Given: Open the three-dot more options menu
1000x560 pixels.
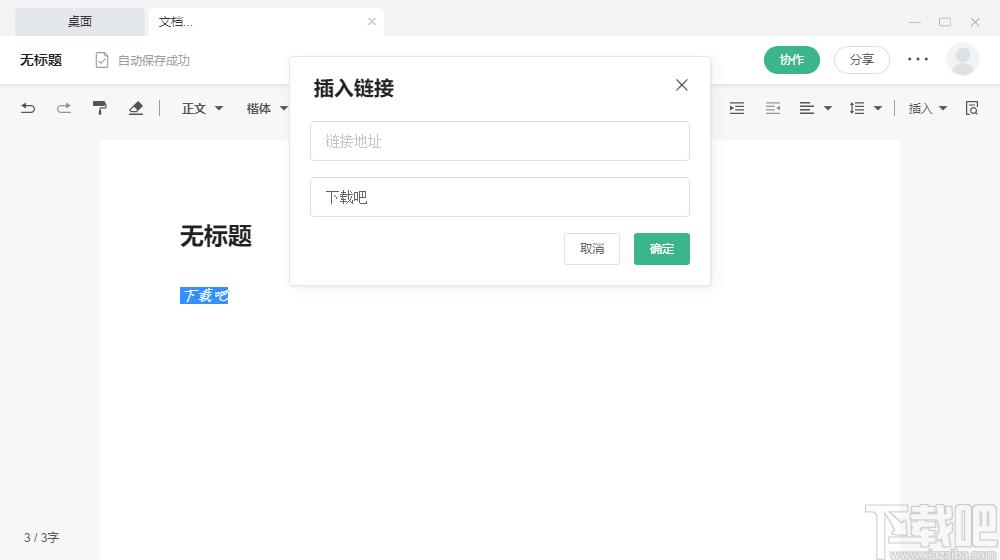Looking at the screenshot, I should (918, 59).
